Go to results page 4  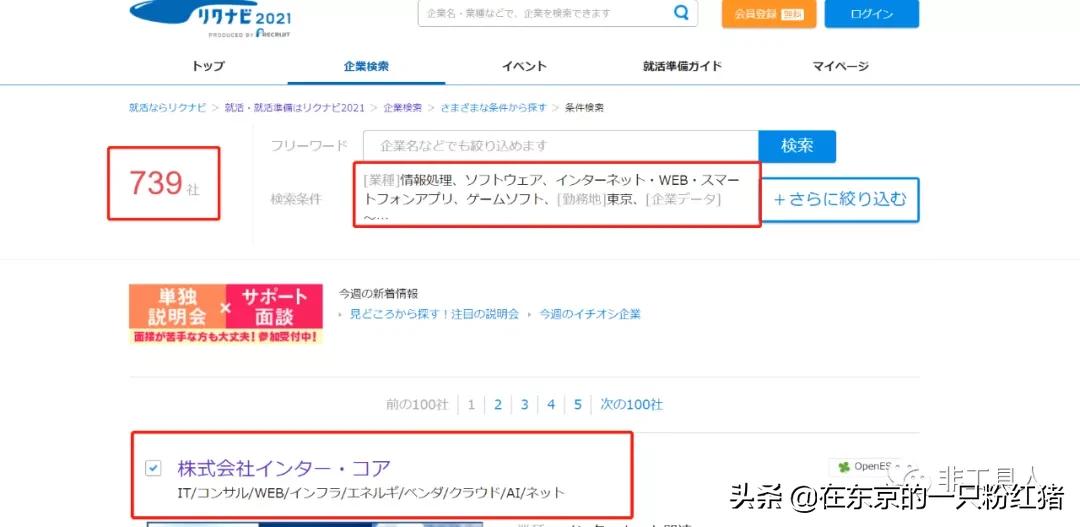coord(551,405)
